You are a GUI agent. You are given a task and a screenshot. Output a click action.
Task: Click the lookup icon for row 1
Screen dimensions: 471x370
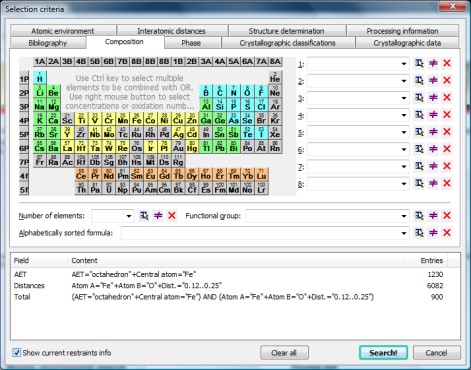click(x=419, y=63)
